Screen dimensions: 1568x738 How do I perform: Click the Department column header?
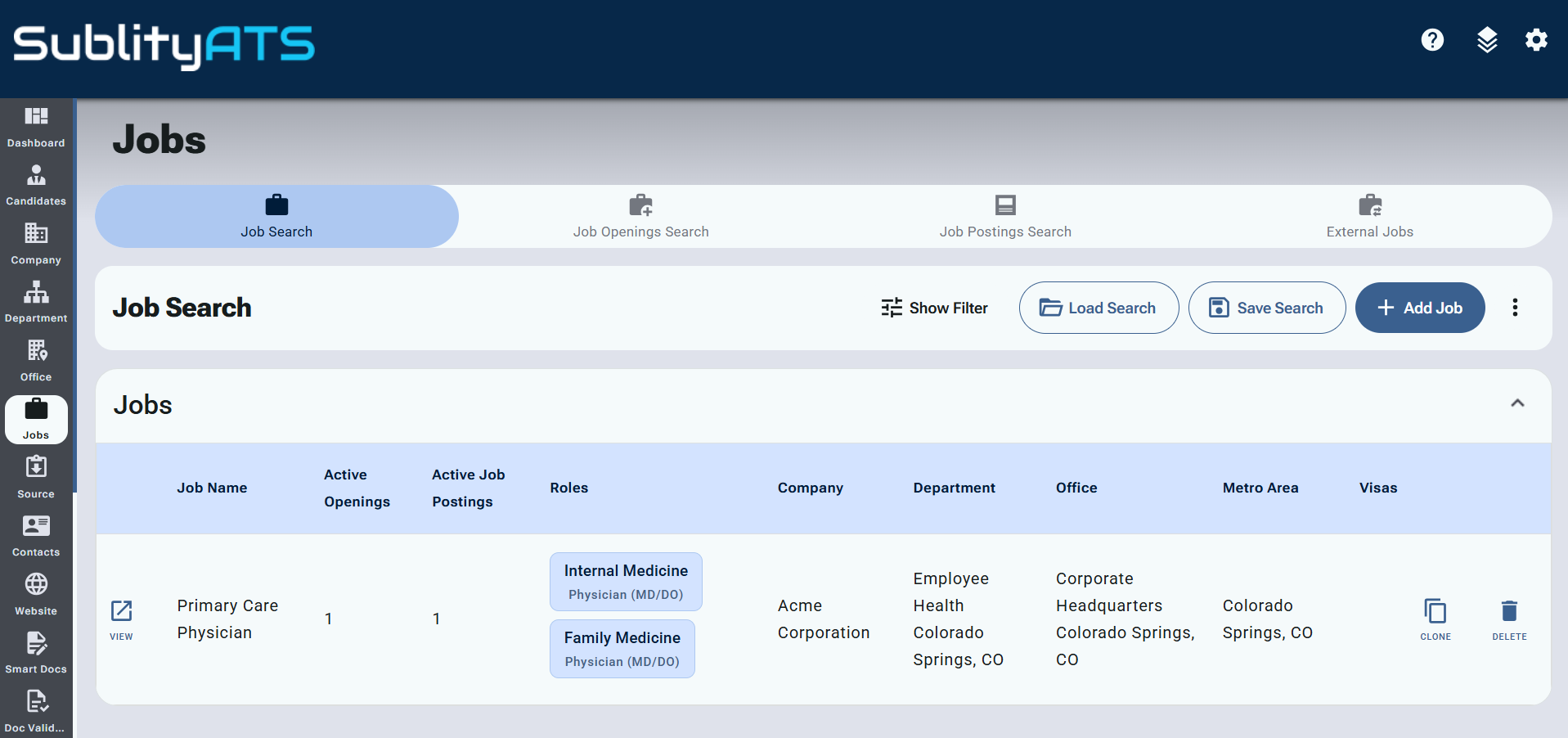(955, 488)
